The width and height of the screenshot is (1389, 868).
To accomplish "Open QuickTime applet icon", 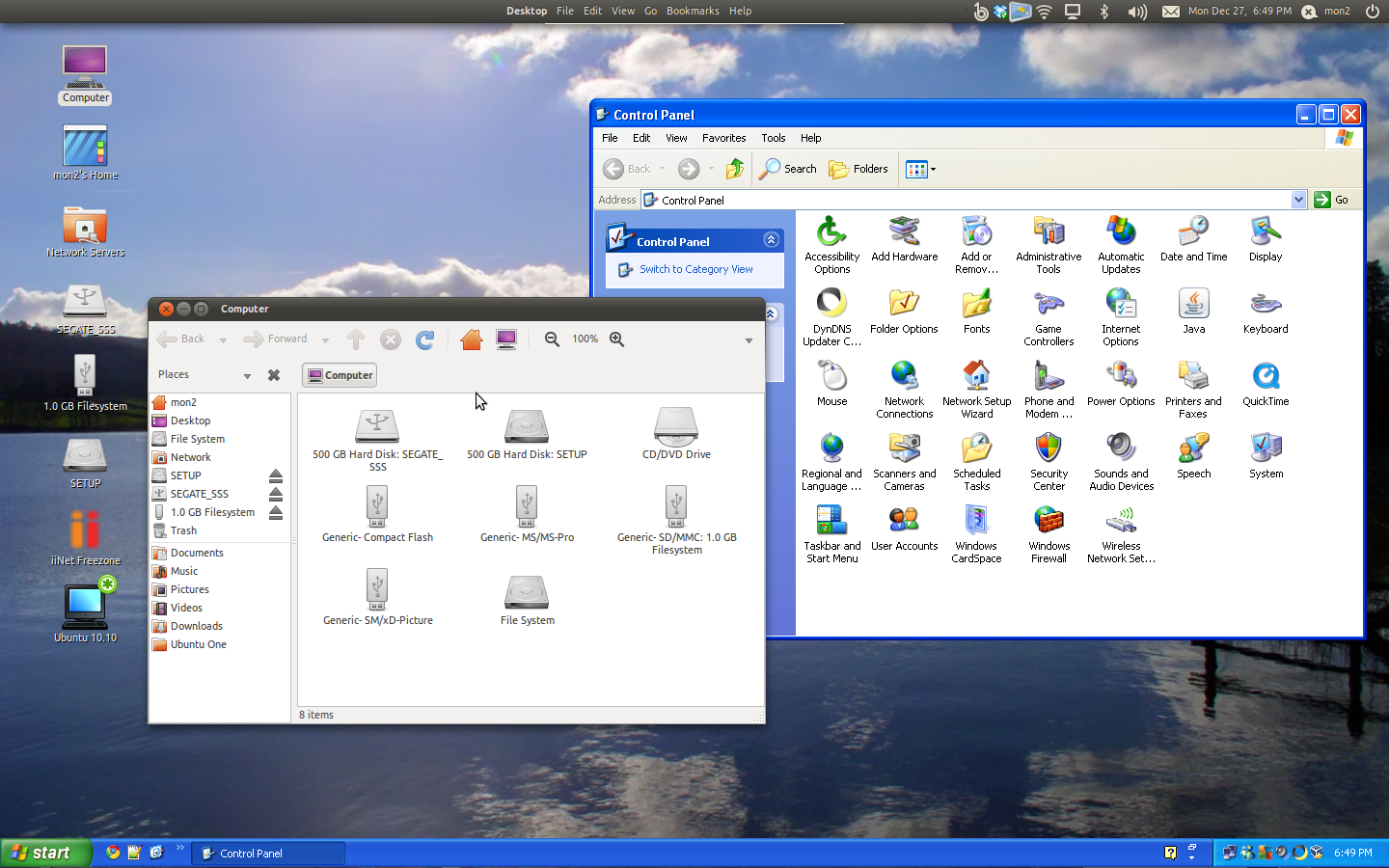I will click(x=1266, y=384).
